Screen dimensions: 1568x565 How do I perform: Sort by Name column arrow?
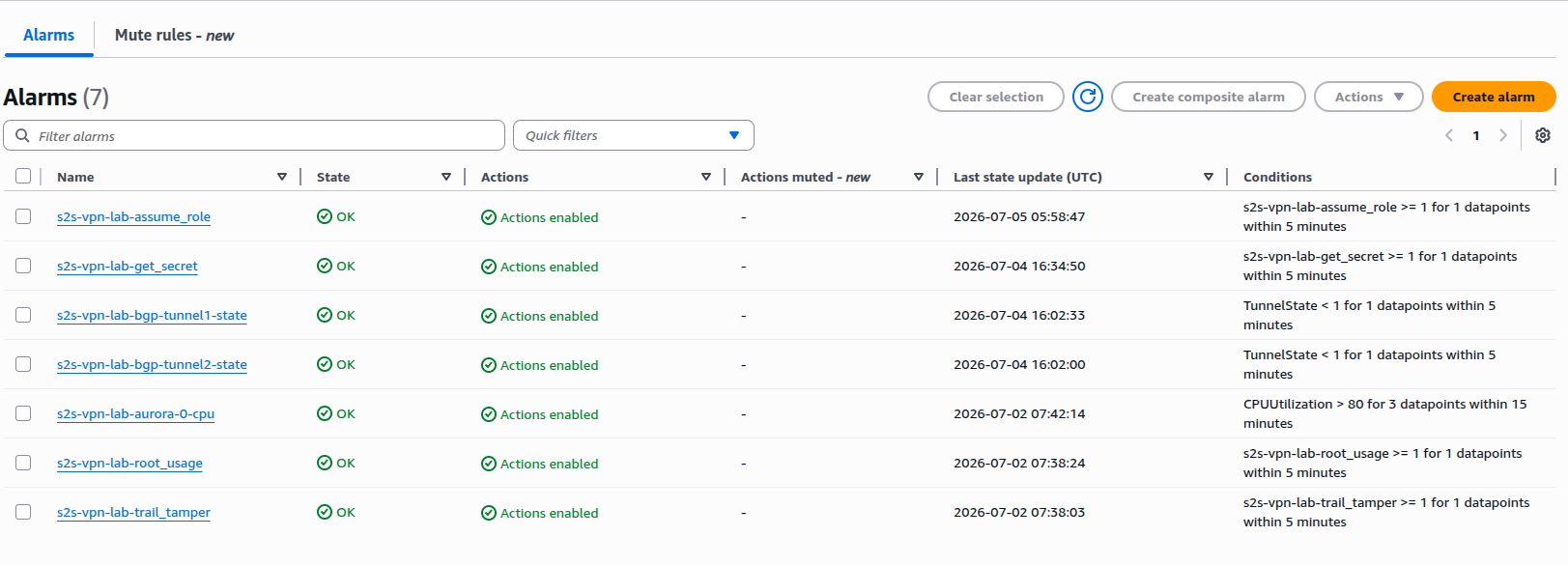pyautogui.click(x=282, y=177)
